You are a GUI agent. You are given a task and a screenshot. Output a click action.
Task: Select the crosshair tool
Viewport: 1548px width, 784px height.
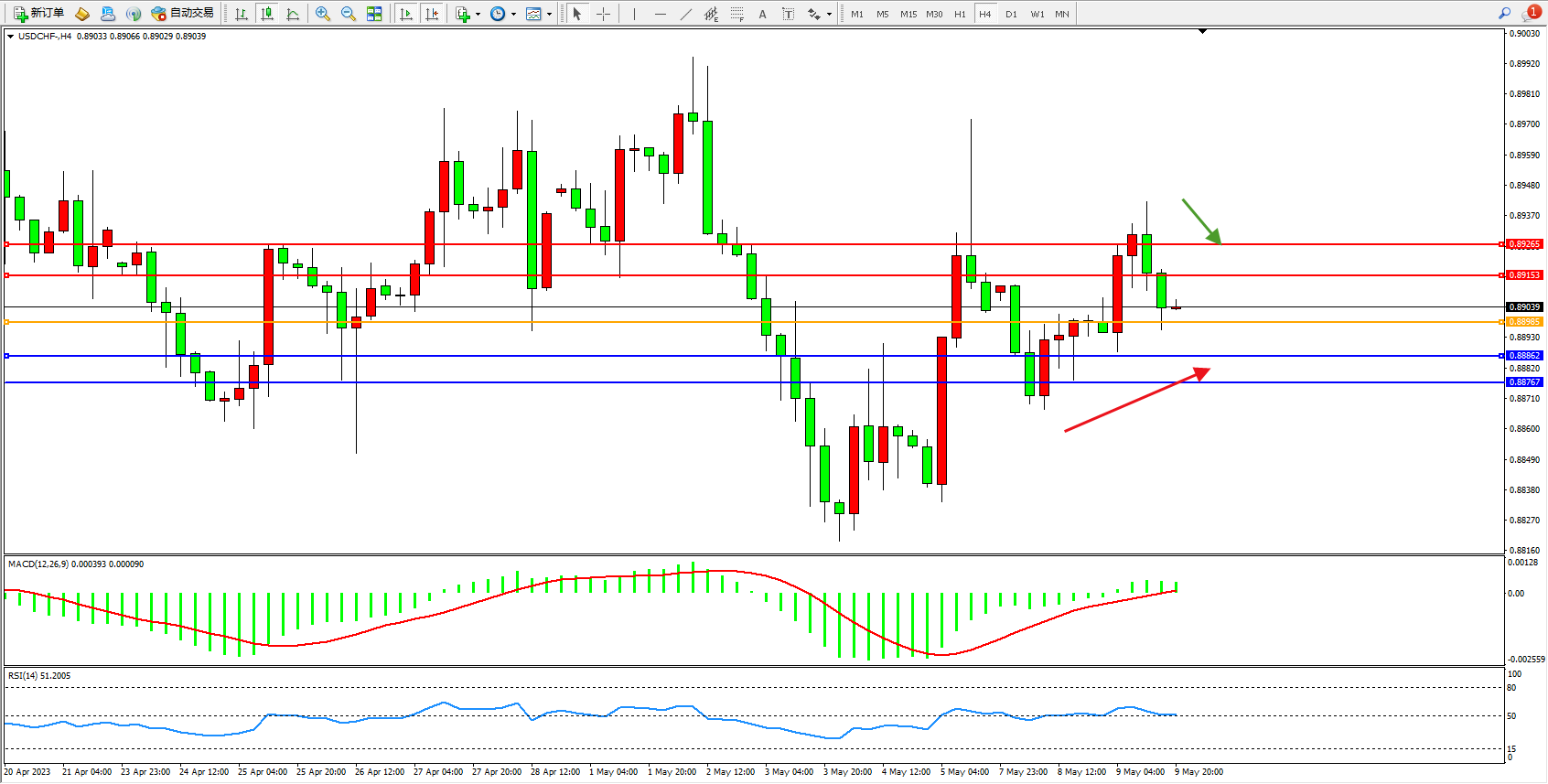point(603,14)
